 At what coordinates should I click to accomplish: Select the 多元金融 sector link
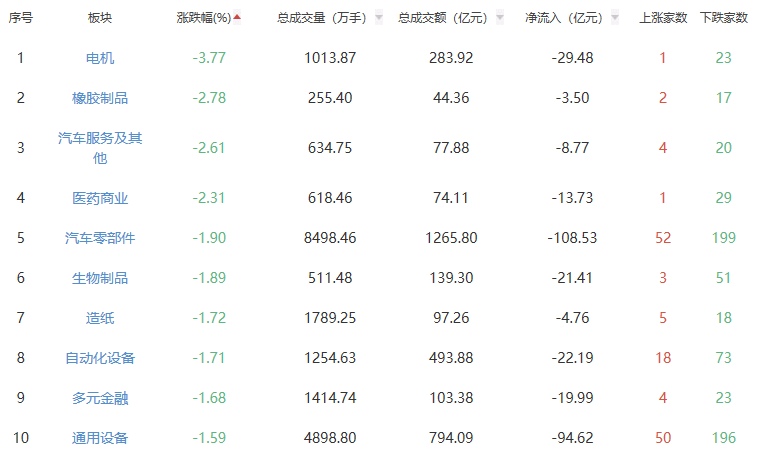(x=100, y=398)
